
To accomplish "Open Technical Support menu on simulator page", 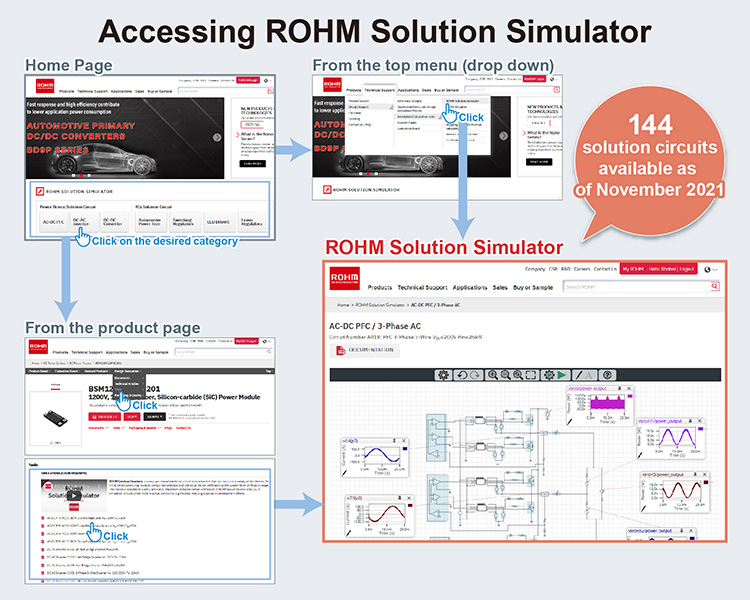I will [x=422, y=288].
